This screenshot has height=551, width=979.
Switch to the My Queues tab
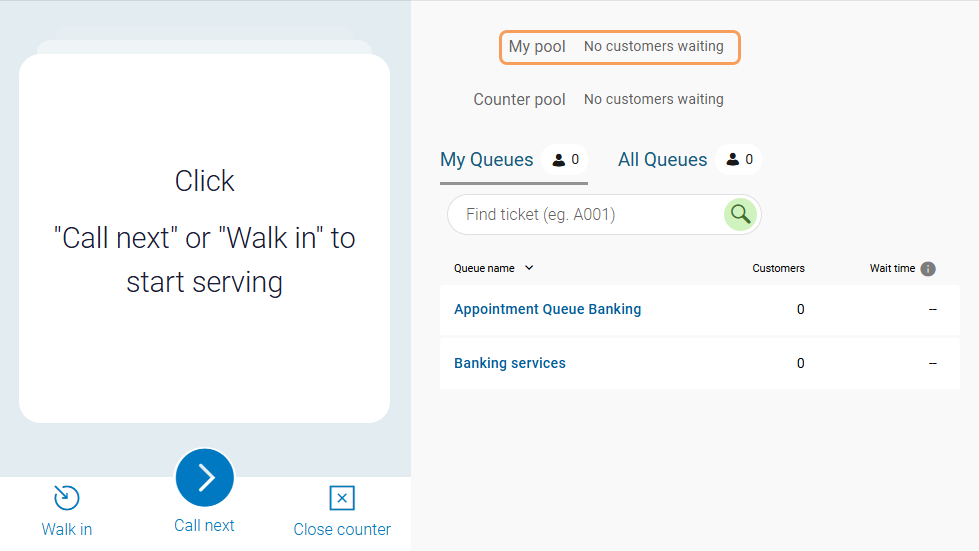coord(487,160)
